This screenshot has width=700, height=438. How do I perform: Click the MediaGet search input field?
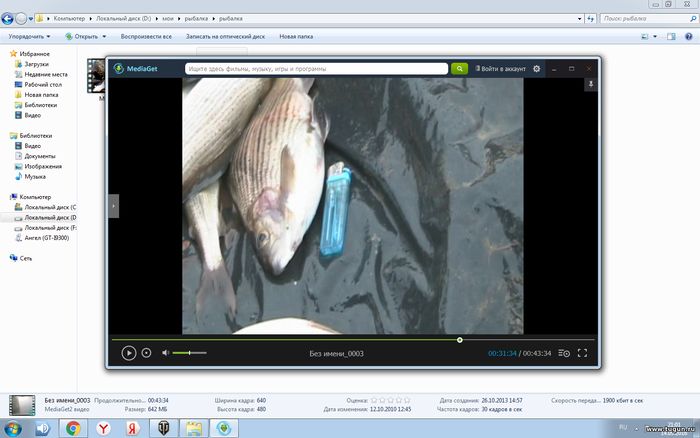click(316, 69)
